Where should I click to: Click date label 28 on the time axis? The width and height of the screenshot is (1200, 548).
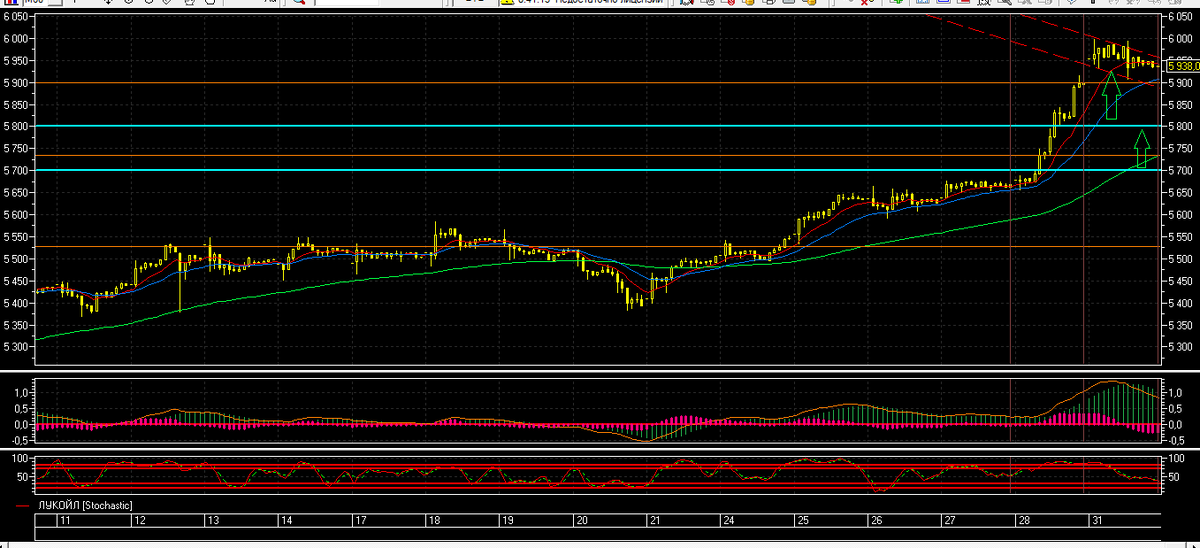pyautogui.click(x=1023, y=521)
